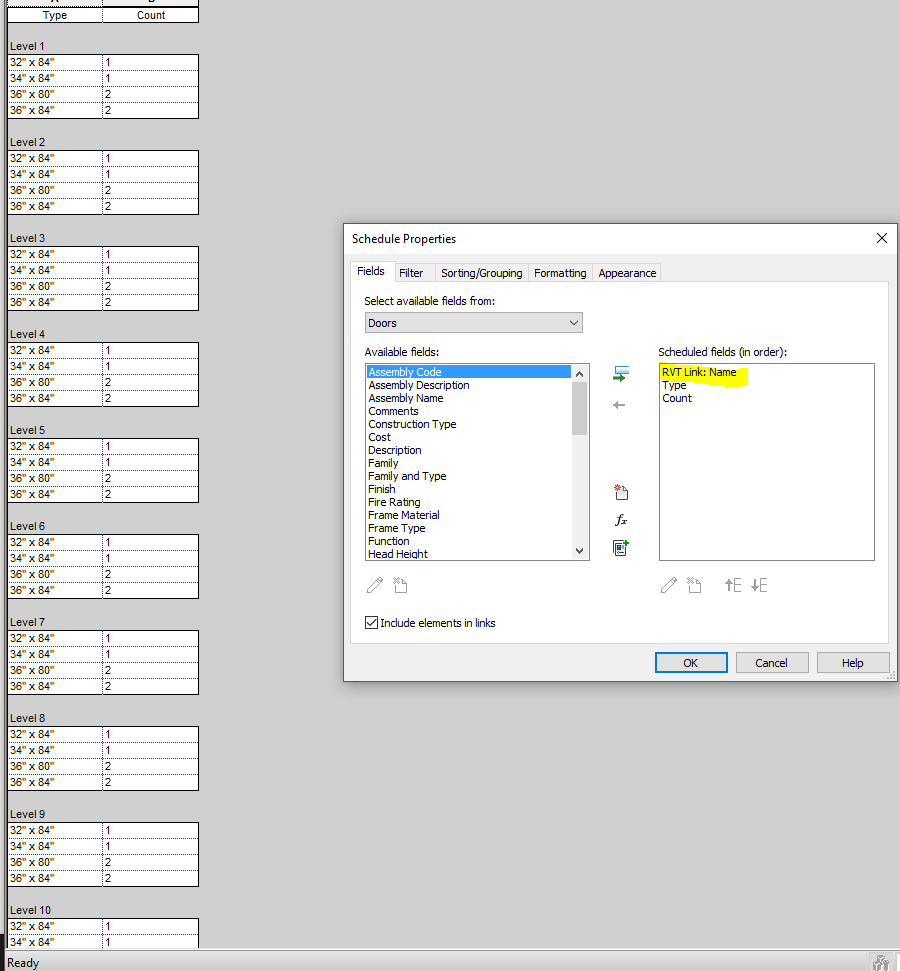Click the Available fields scrollbar thumb
Viewport: 900px width, 971px height.
pyautogui.click(x=580, y=408)
